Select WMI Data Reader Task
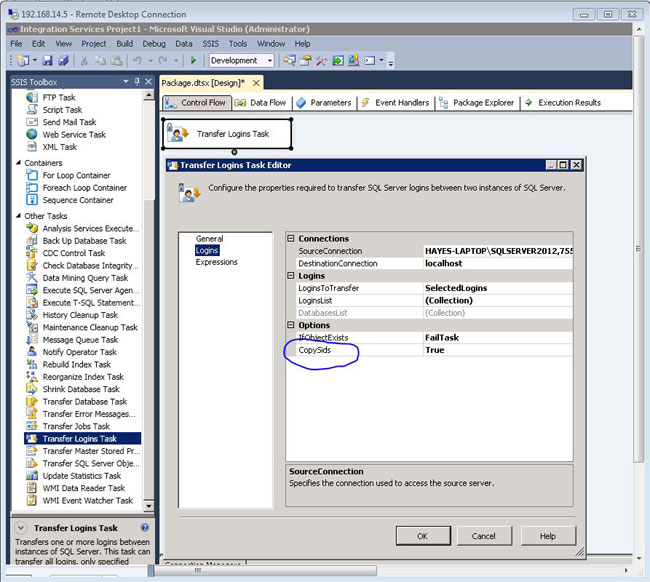Screen dimensions: 650x582 (x=84, y=488)
